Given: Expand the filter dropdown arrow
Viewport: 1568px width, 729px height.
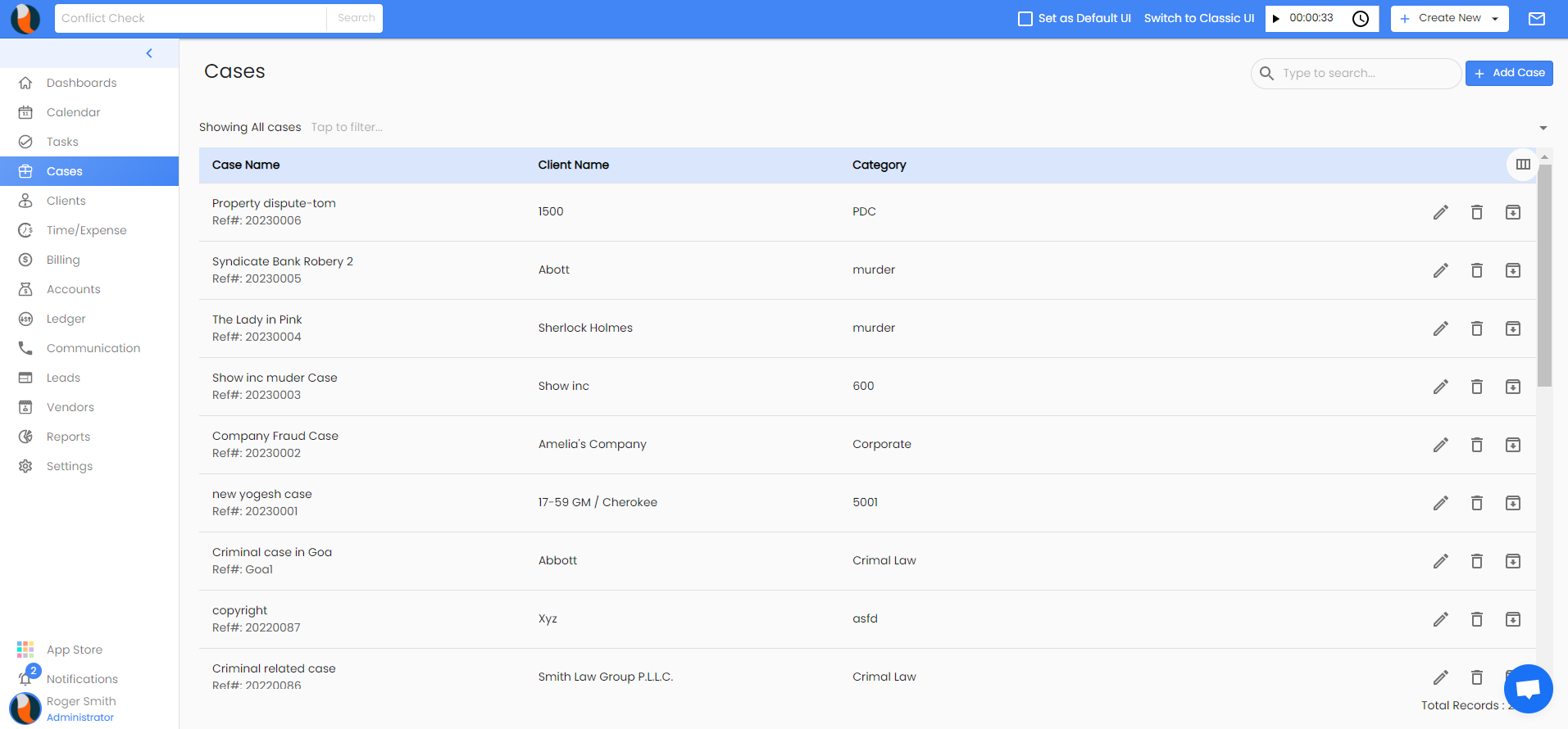Looking at the screenshot, I should pos(1543,128).
